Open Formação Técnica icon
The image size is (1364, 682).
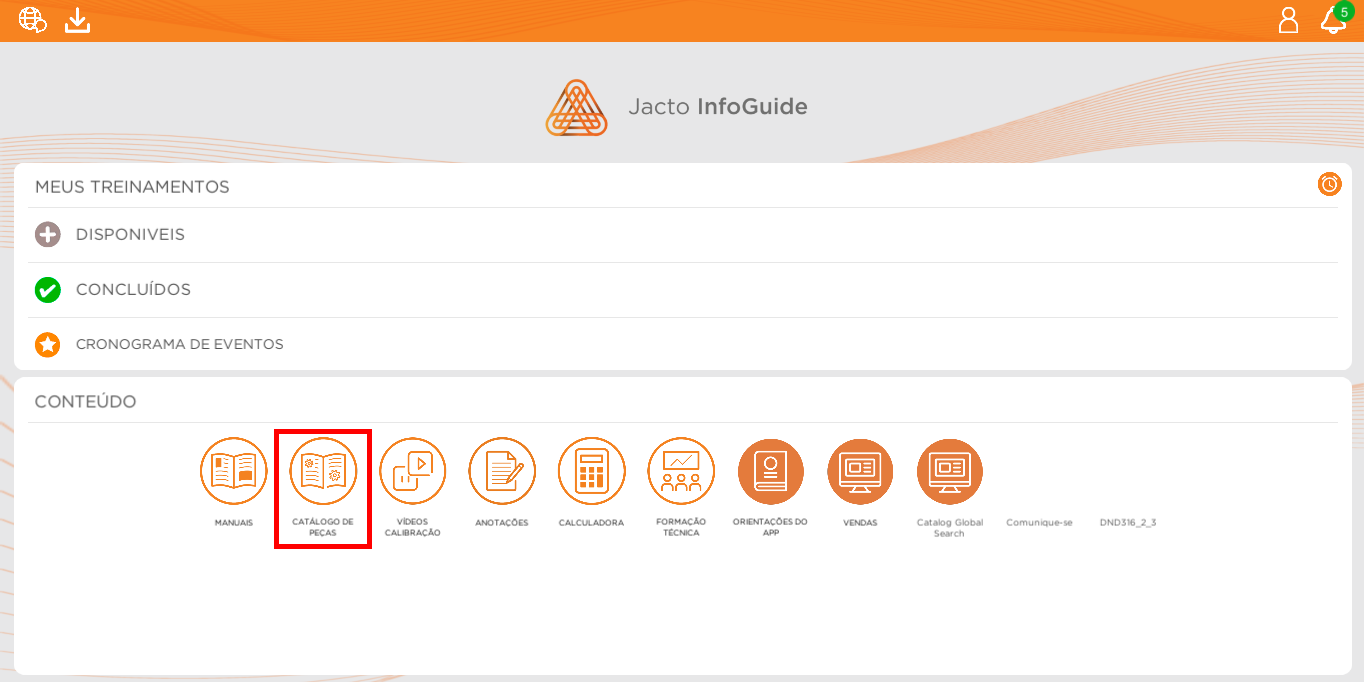coord(681,471)
